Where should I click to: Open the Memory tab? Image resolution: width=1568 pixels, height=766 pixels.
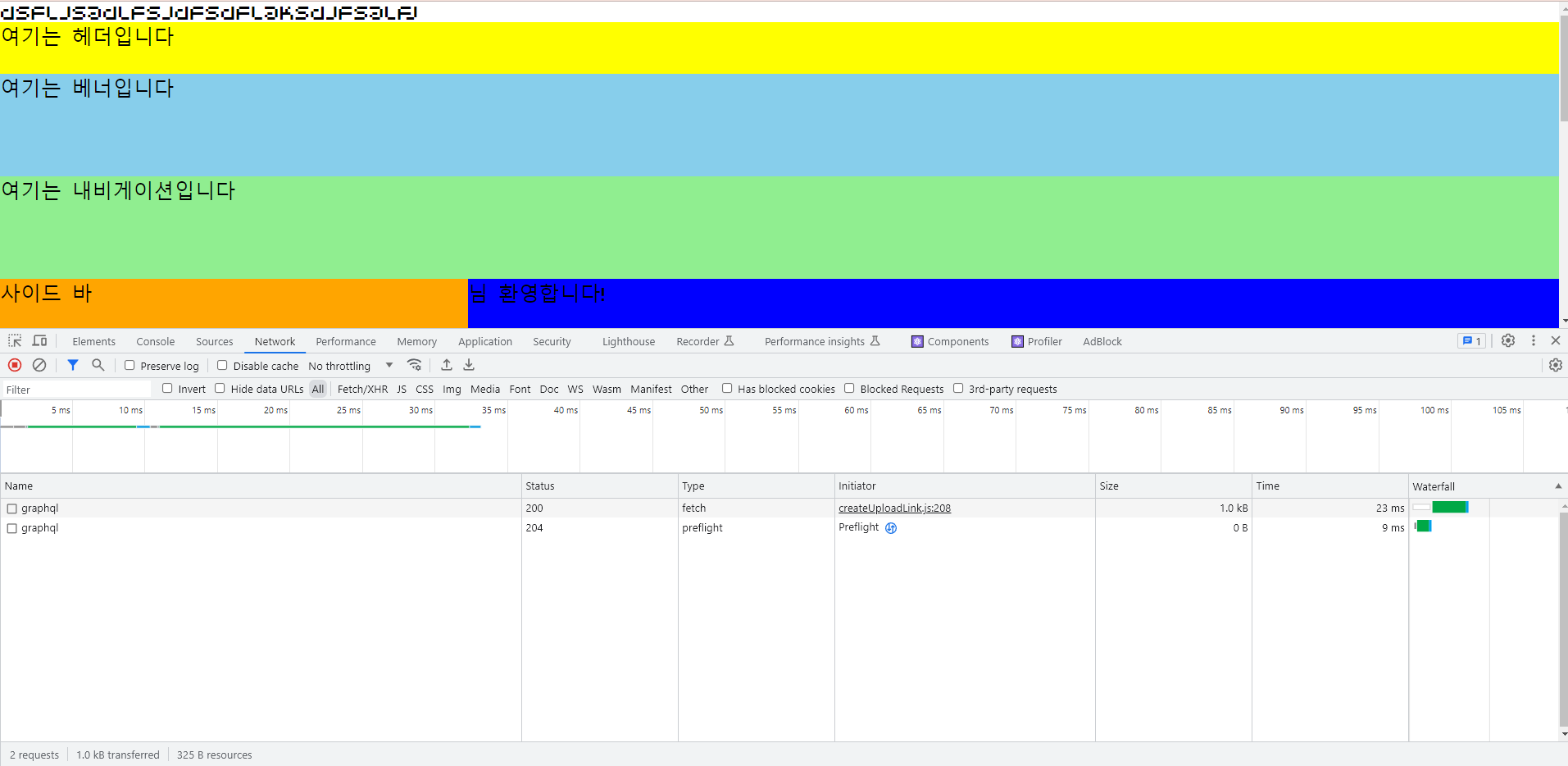pos(417,341)
